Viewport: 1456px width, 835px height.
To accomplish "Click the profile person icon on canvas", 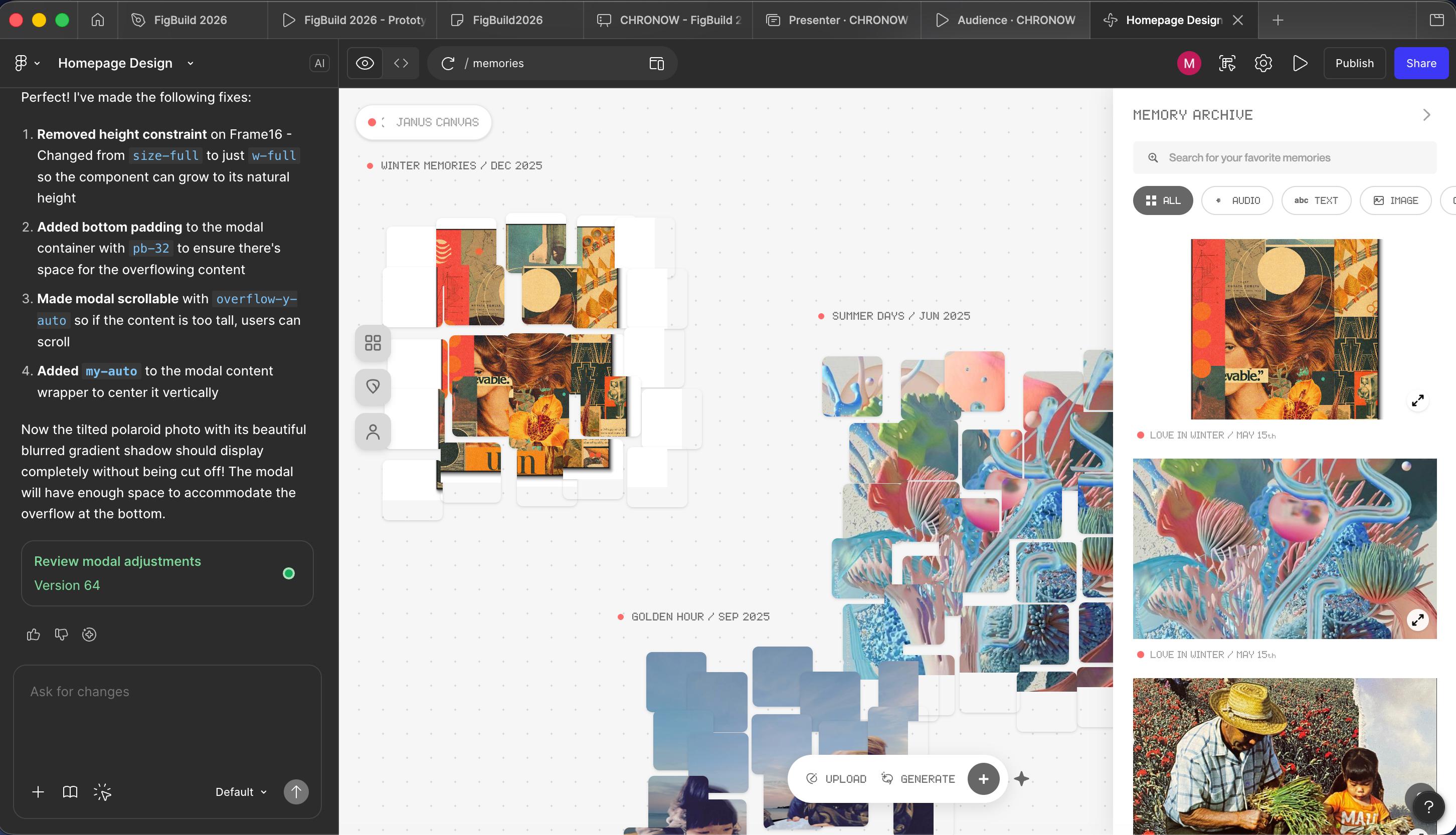I will coord(373,431).
